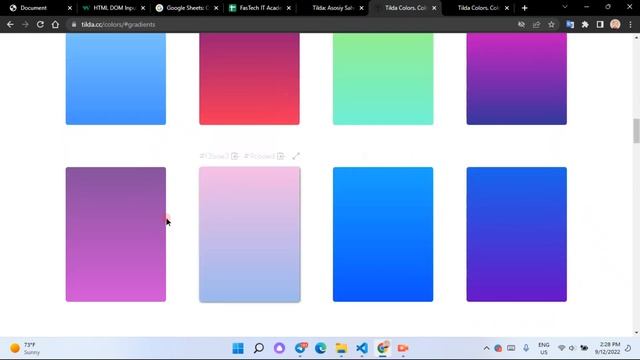Close the FasTech IT Academy tab

pyautogui.click(x=289, y=8)
